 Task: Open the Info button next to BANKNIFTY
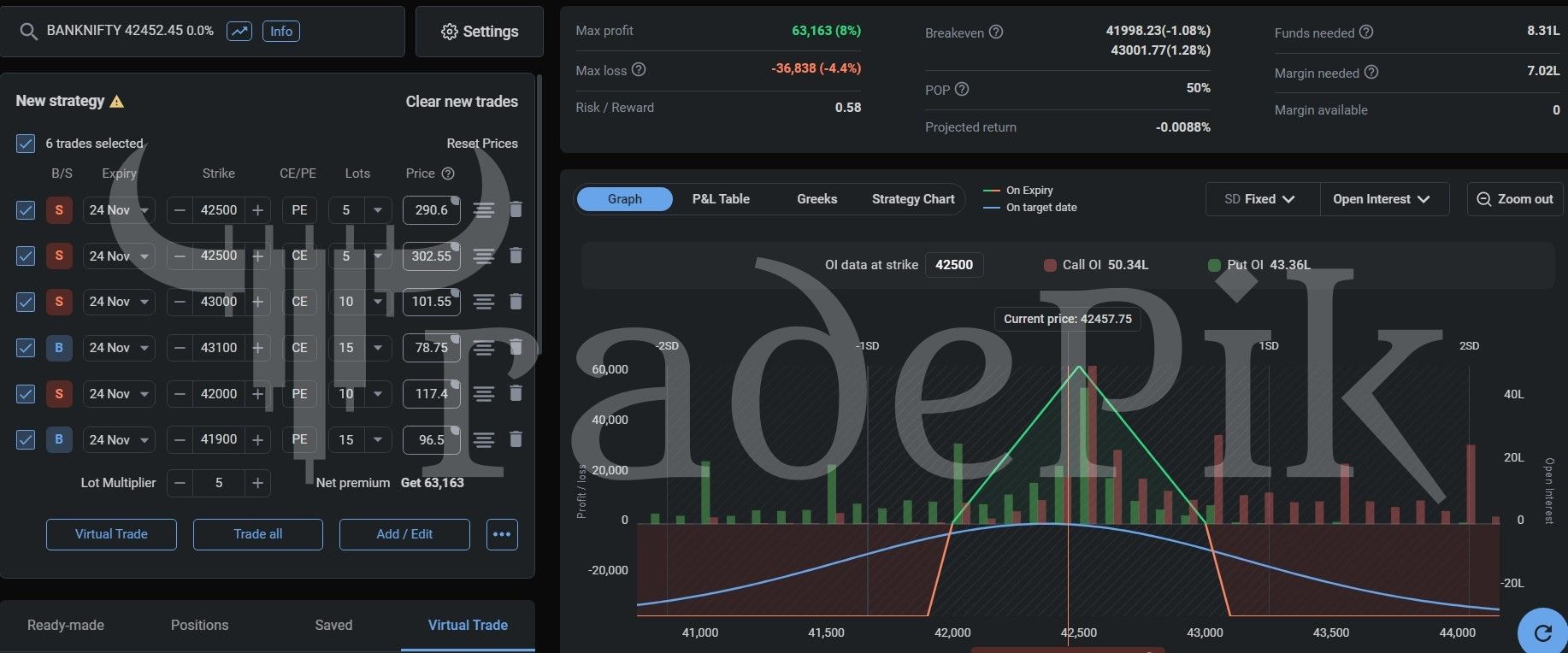281,32
